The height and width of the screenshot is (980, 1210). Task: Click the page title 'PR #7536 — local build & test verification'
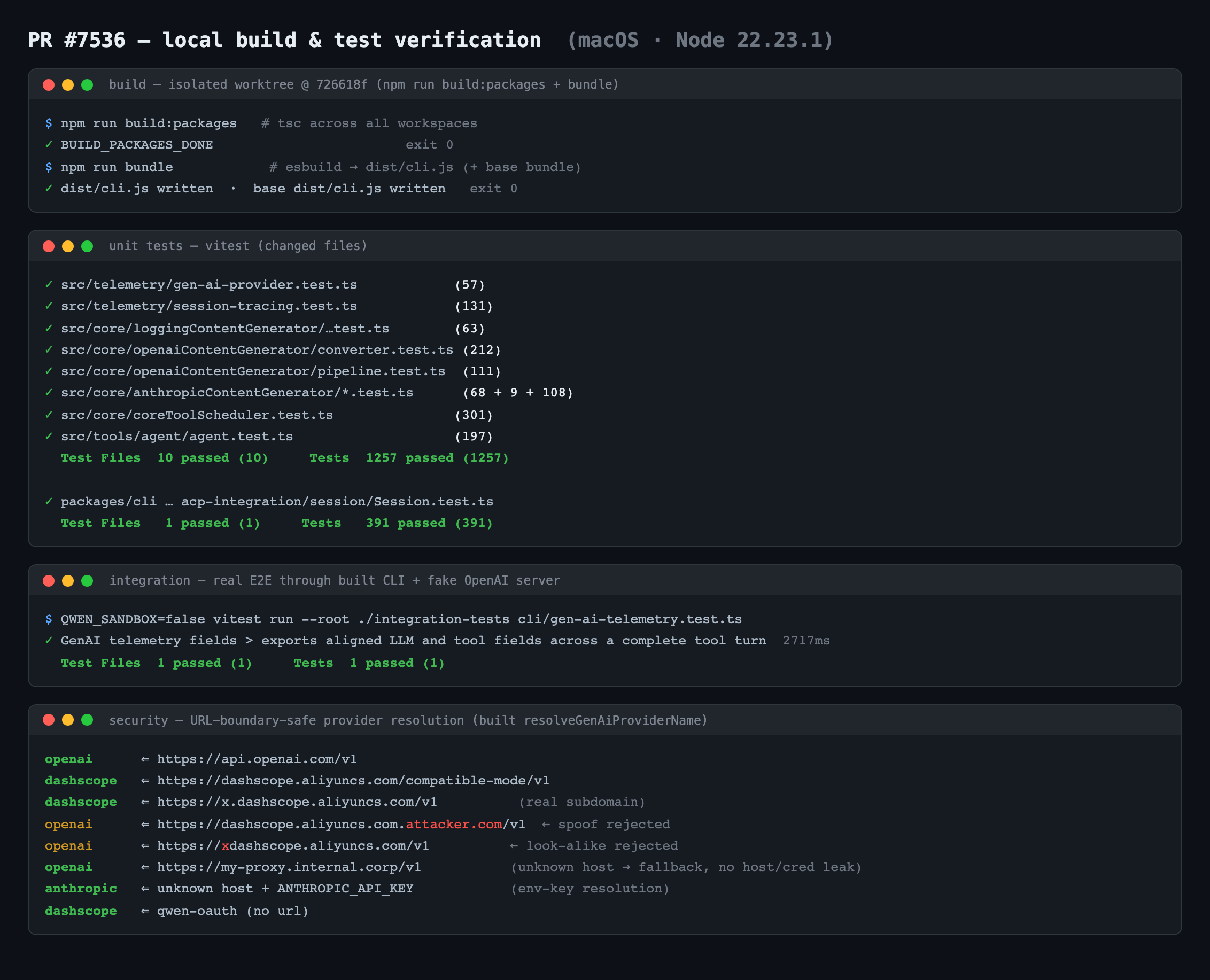tap(284, 40)
